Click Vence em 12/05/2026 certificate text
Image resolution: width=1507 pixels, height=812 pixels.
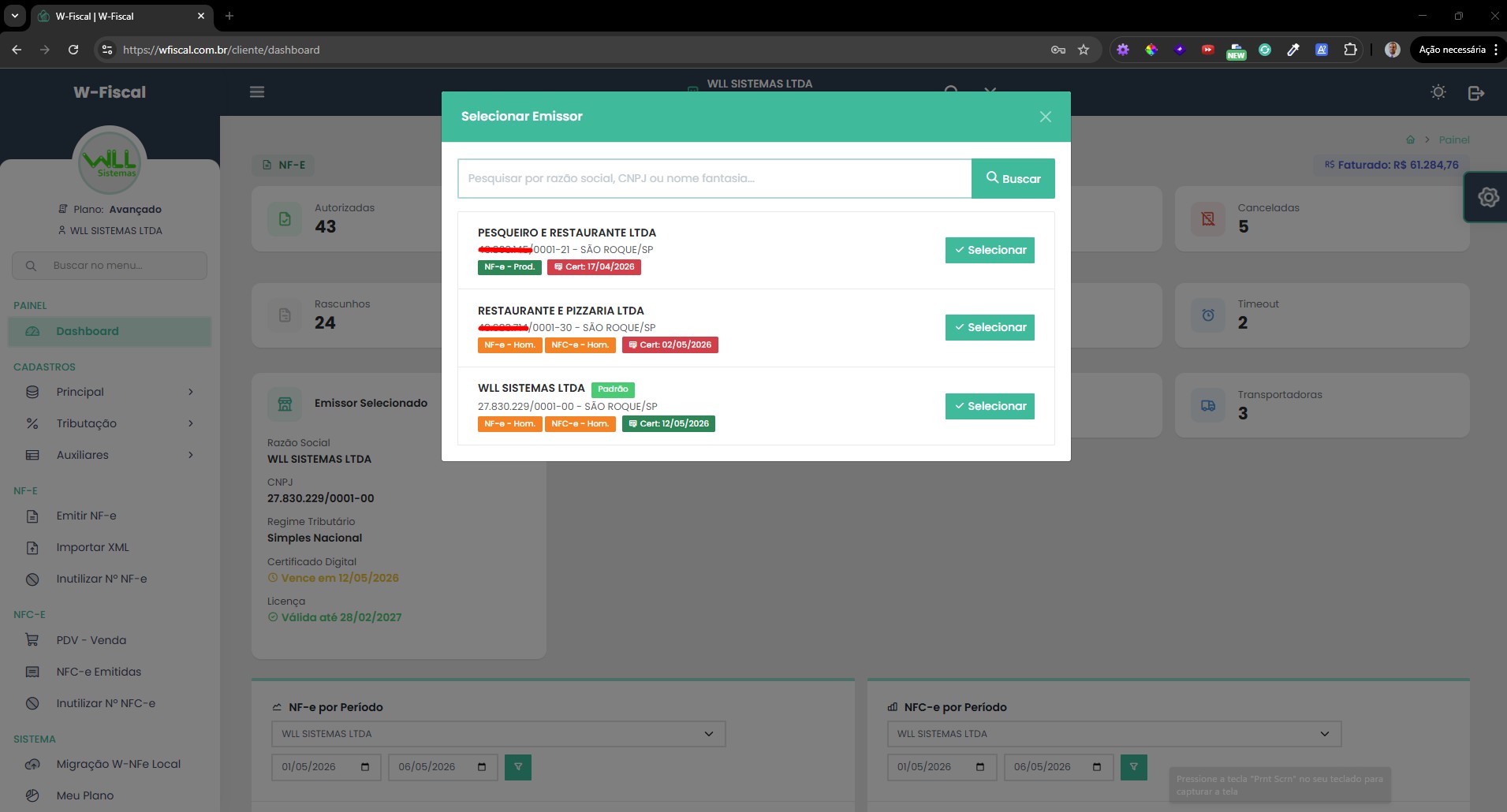pyautogui.click(x=340, y=578)
